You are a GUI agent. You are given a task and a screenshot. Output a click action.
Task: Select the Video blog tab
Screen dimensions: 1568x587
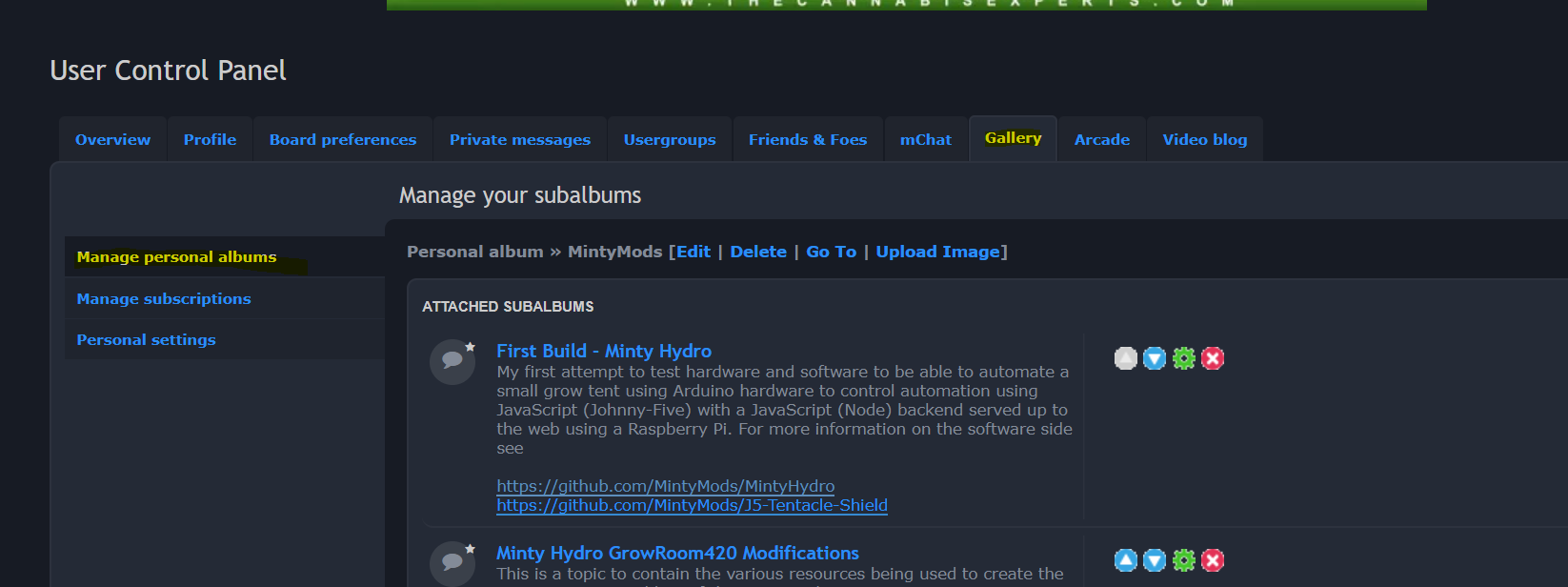1204,139
